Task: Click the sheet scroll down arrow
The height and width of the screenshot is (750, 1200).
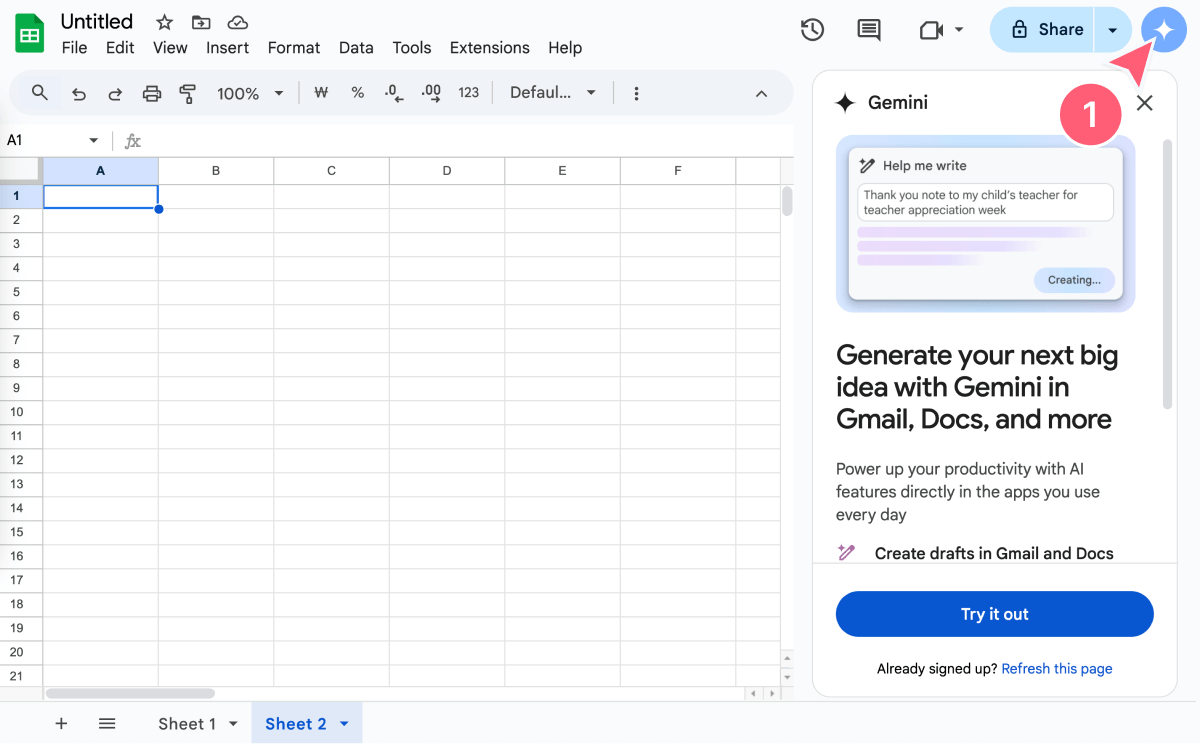Action: (x=787, y=676)
